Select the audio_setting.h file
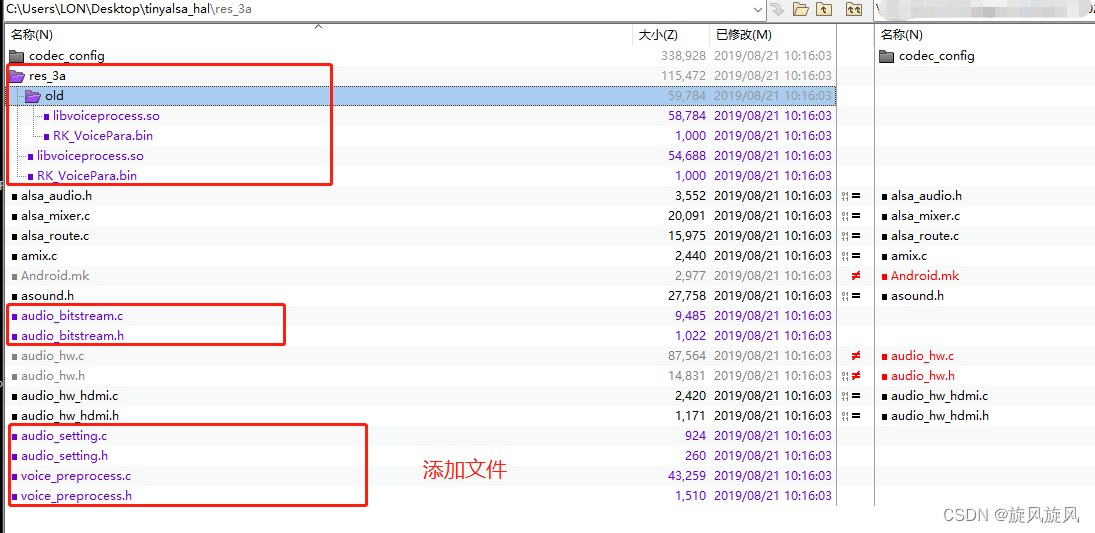Viewport: 1095px width, 533px height. pyautogui.click(x=64, y=456)
